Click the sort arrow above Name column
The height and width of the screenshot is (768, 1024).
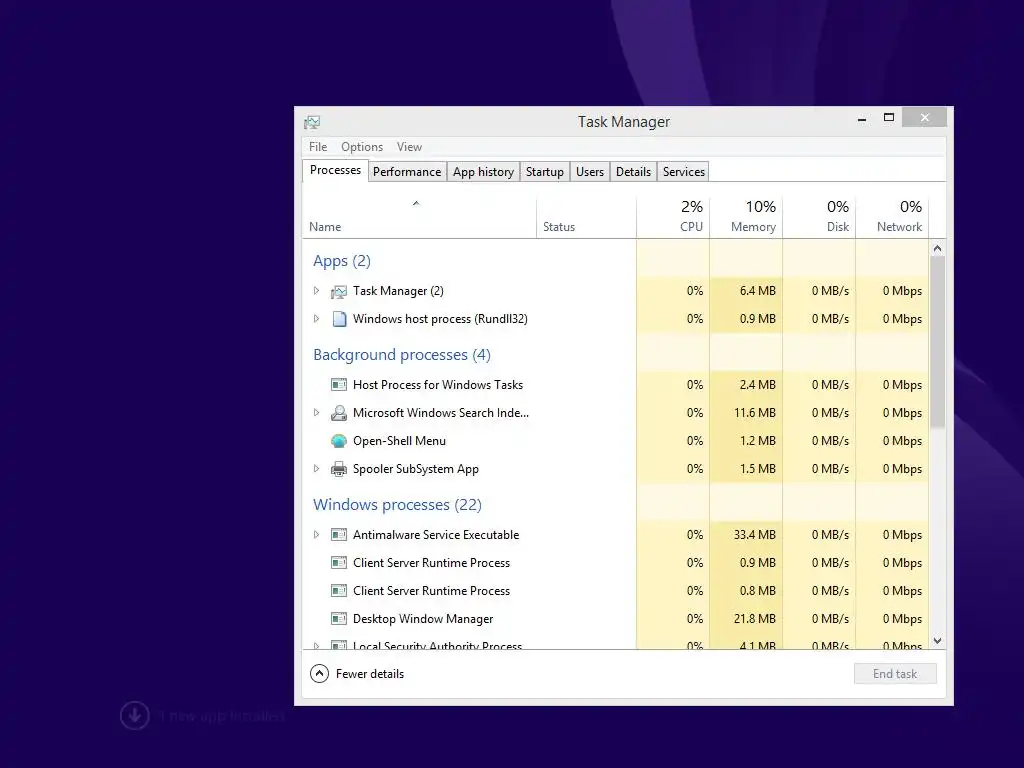(416, 204)
